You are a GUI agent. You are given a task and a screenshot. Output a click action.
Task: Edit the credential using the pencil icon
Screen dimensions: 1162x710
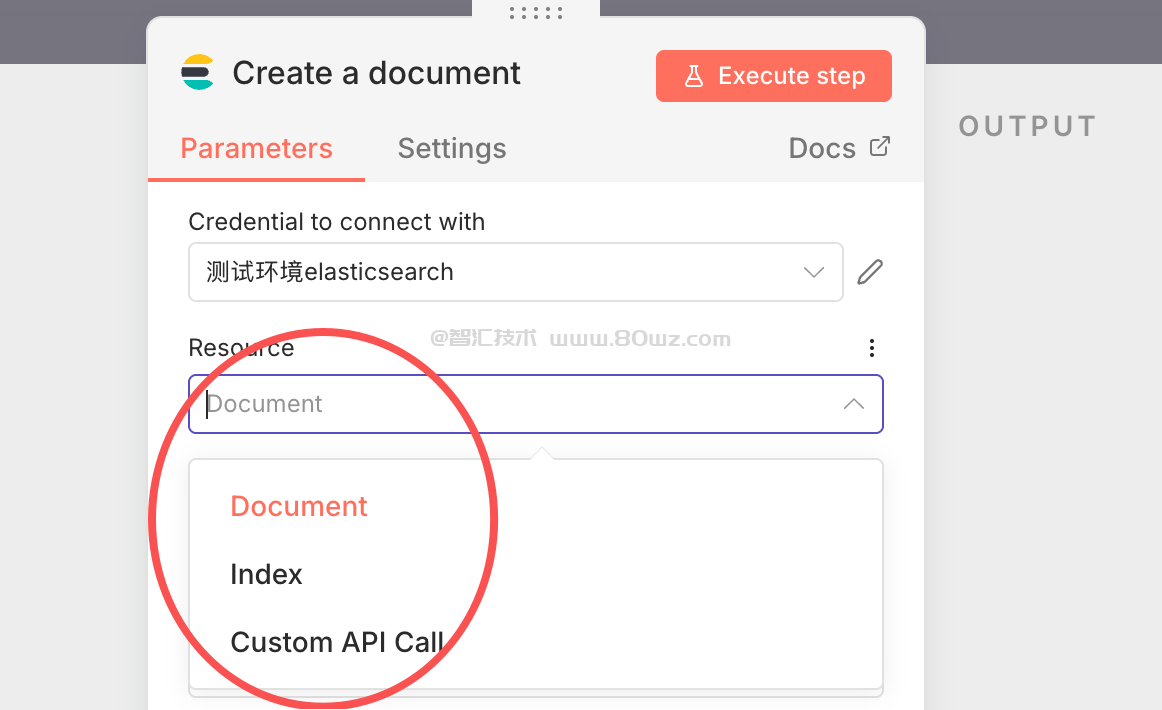click(x=870, y=272)
